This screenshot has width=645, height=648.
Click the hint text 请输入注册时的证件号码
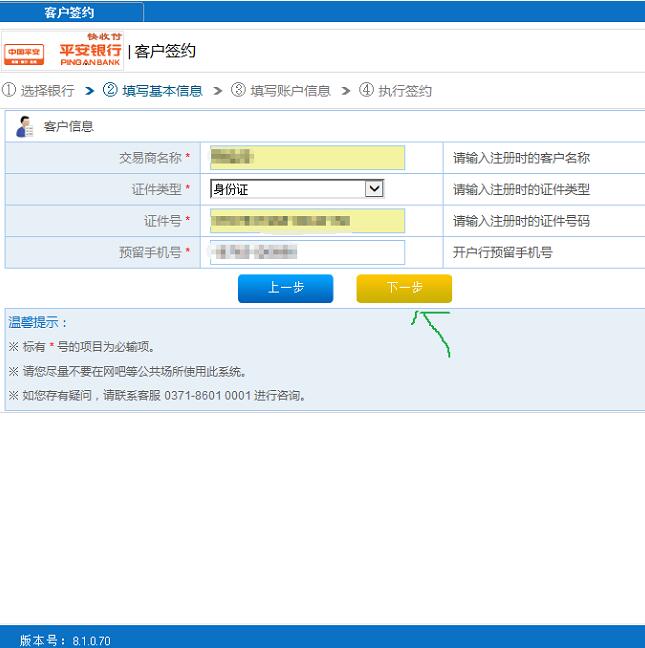pos(521,221)
